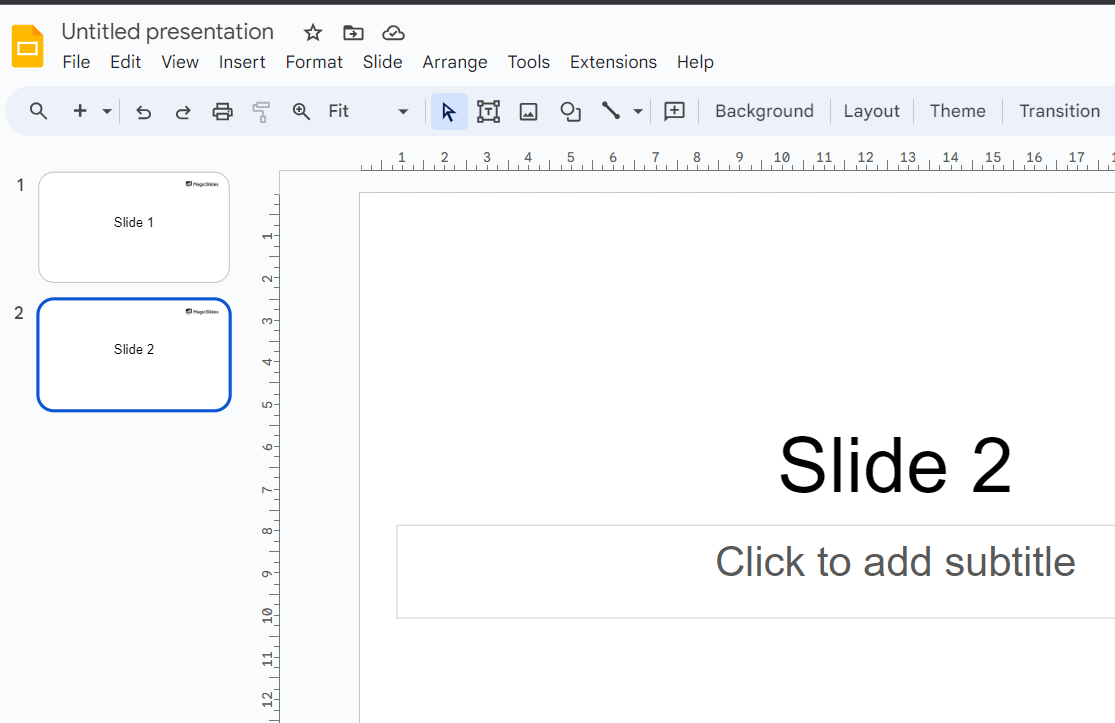1115x723 pixels.
Task: Open the Format menu
Action: pyautogui.click(x=314, y=63)
